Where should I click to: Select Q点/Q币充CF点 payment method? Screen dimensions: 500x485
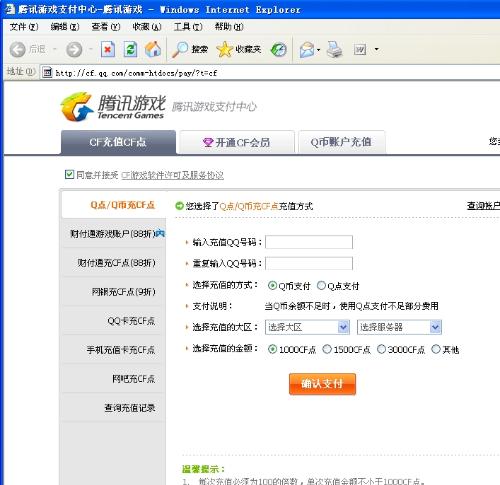pos(114,205)
